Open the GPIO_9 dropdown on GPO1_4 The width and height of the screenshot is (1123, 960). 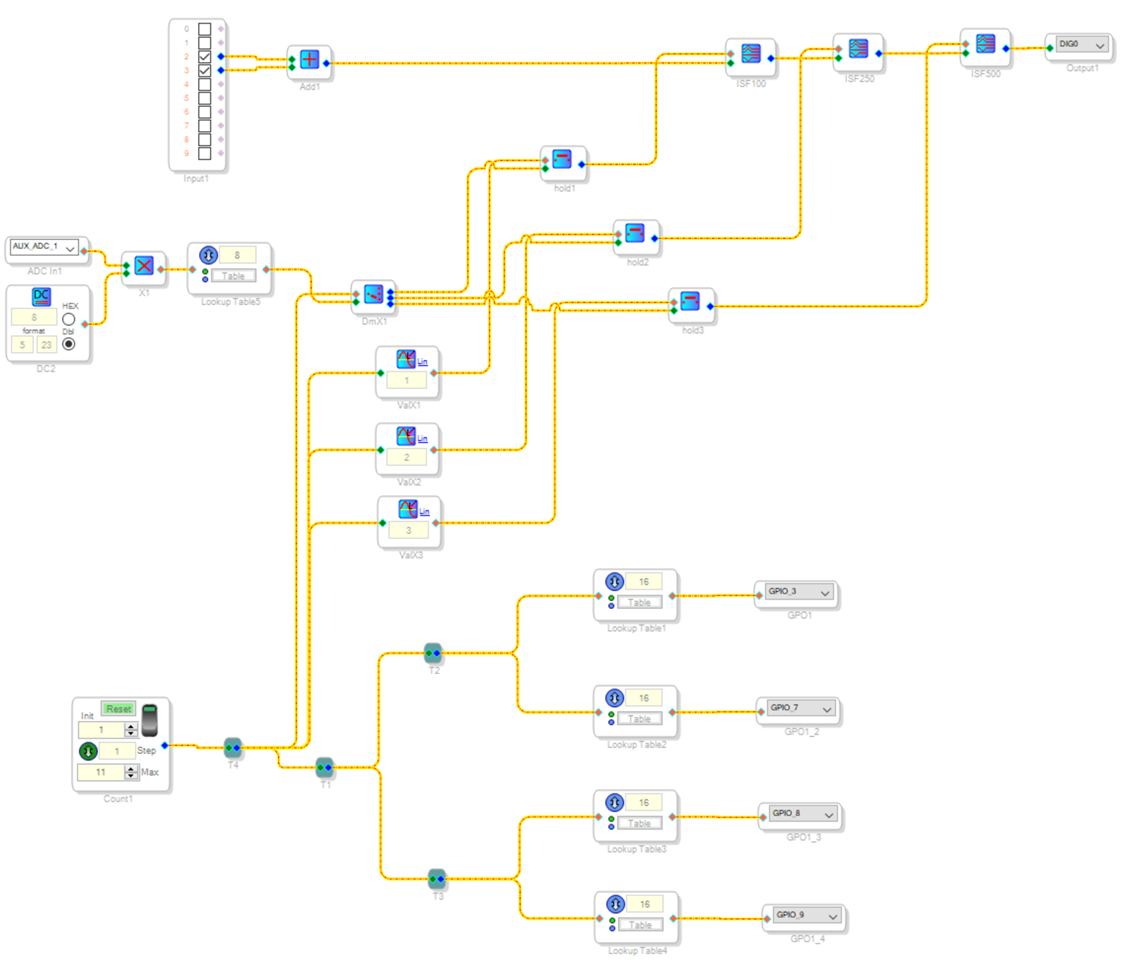coord(807,916)
